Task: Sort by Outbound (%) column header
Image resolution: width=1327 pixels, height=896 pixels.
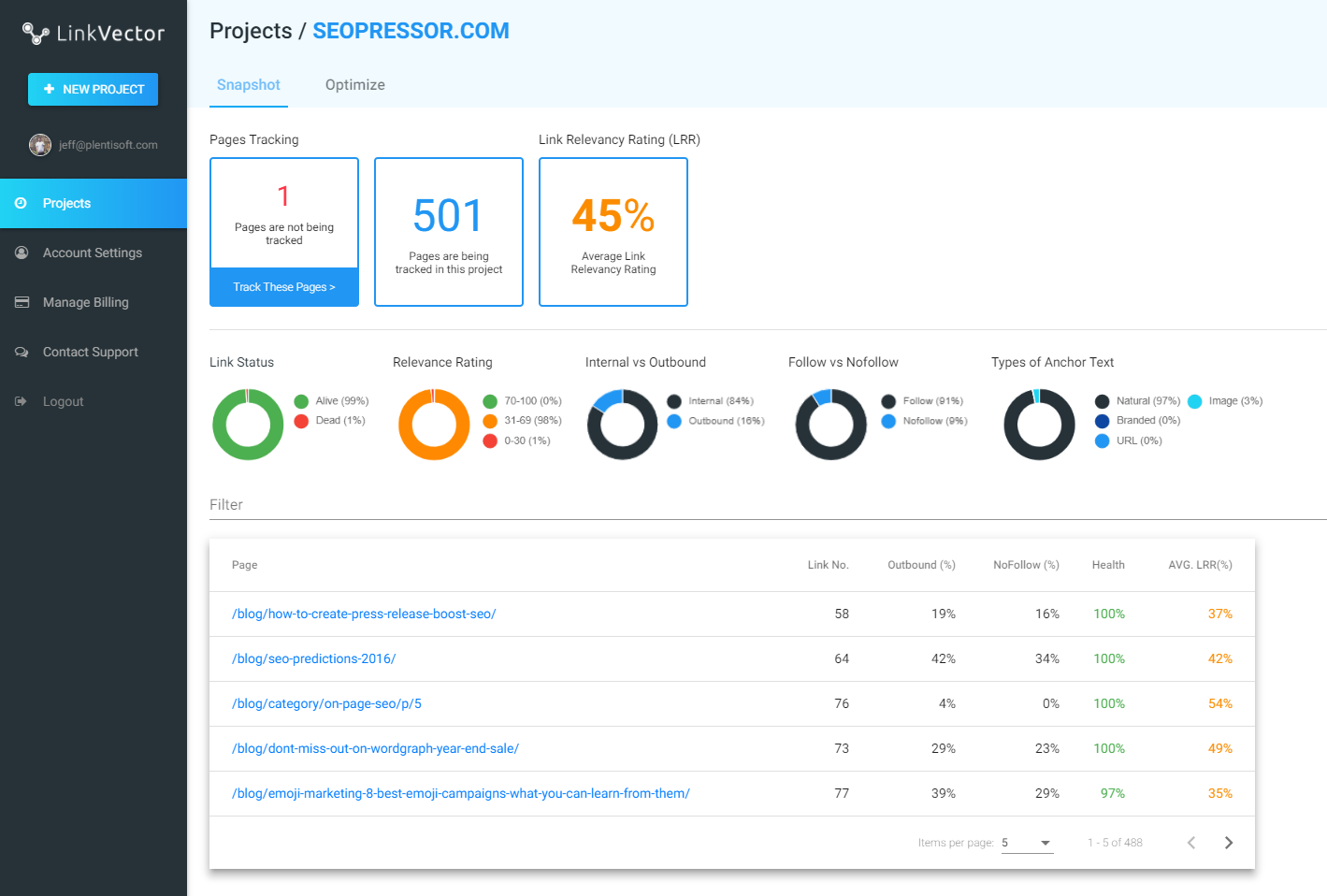Action: [921, 565]
